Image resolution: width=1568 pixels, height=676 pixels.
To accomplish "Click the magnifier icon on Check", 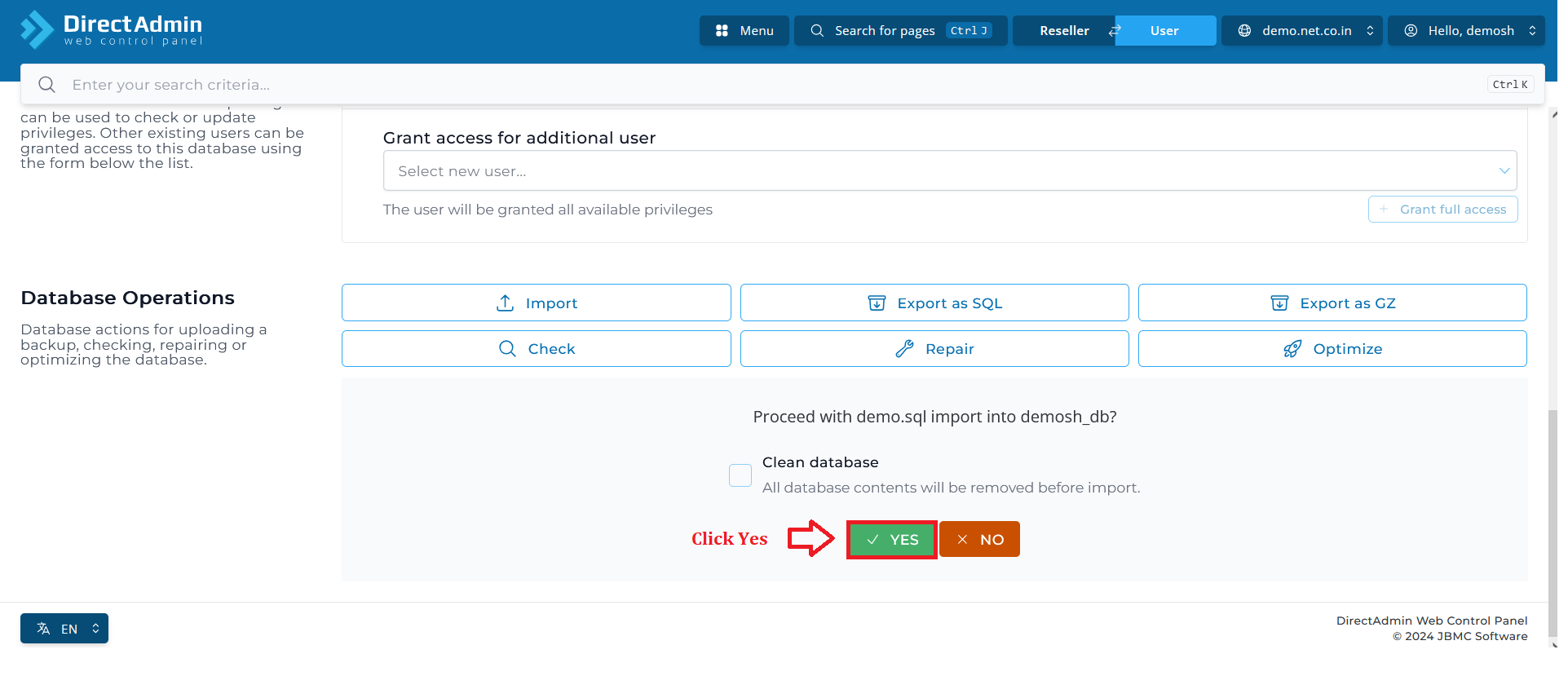I will [507, 348].
